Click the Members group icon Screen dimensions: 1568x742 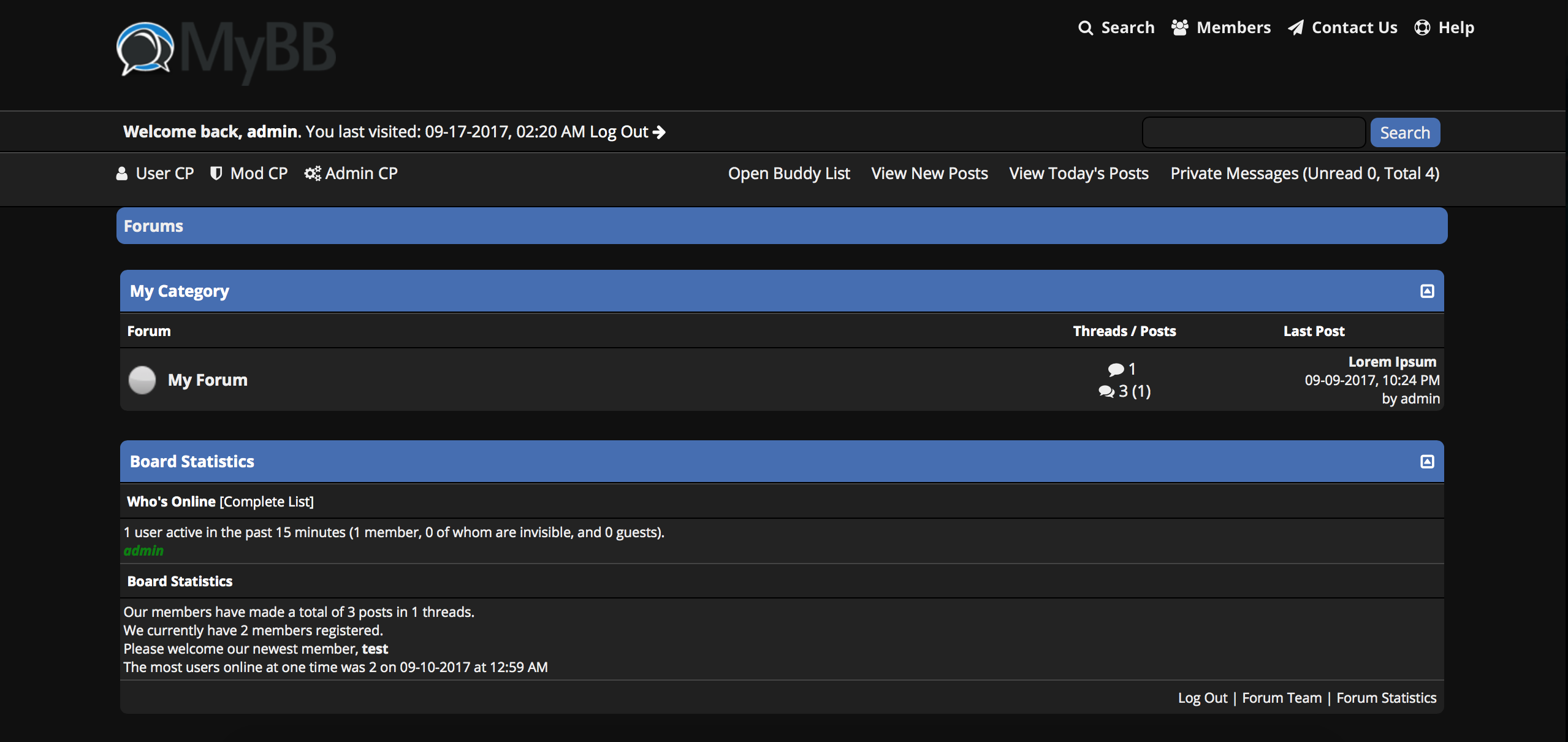[x=1180, y=28]
